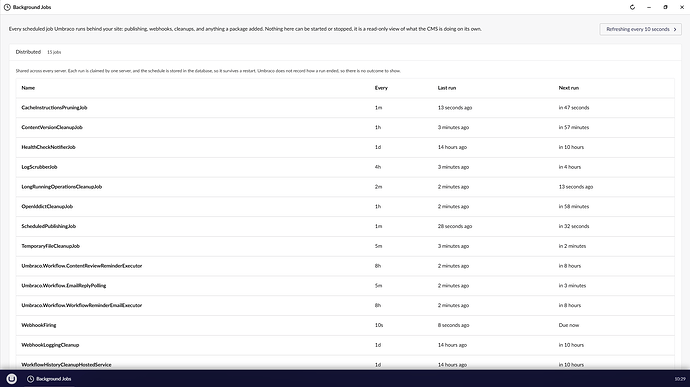
Task: Select the HealthCheckNotifierJob row name
Action: 48,147
